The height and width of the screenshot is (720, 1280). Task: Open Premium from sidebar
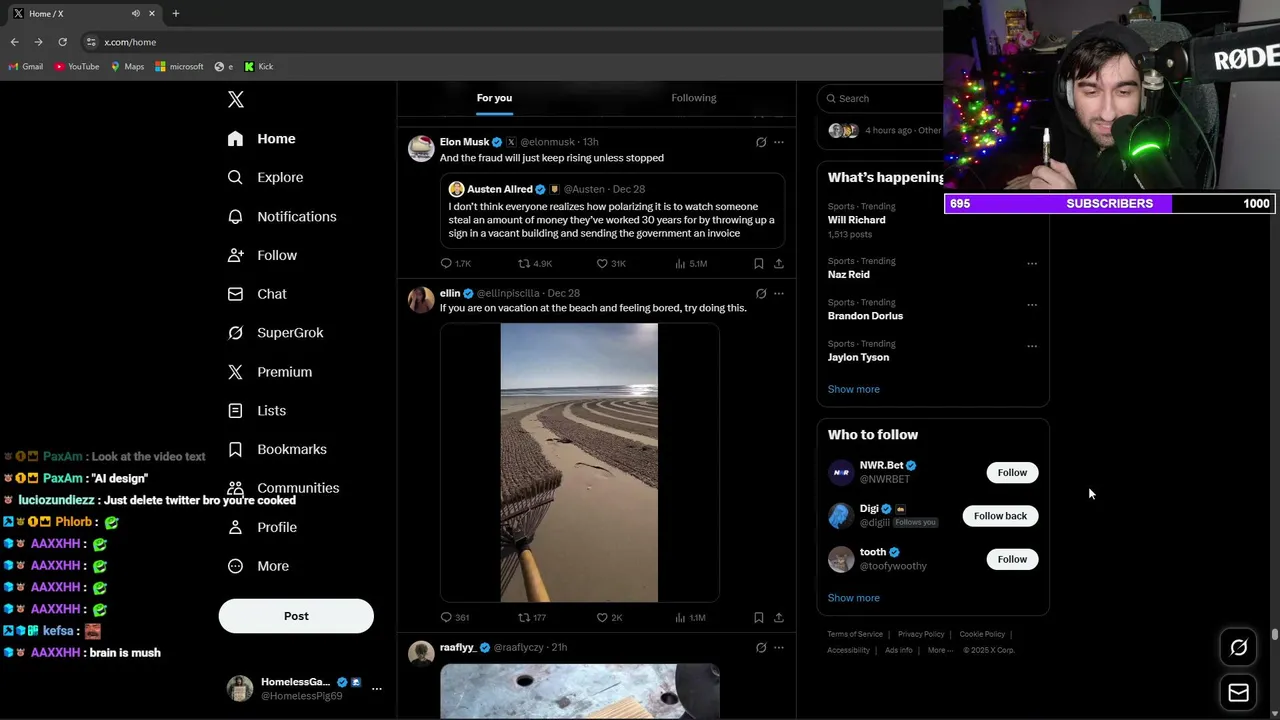pyautogui.click(x=270, y=372)
